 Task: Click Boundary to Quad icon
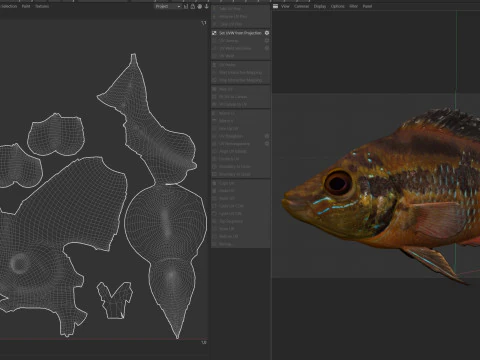tap(214, 174)
